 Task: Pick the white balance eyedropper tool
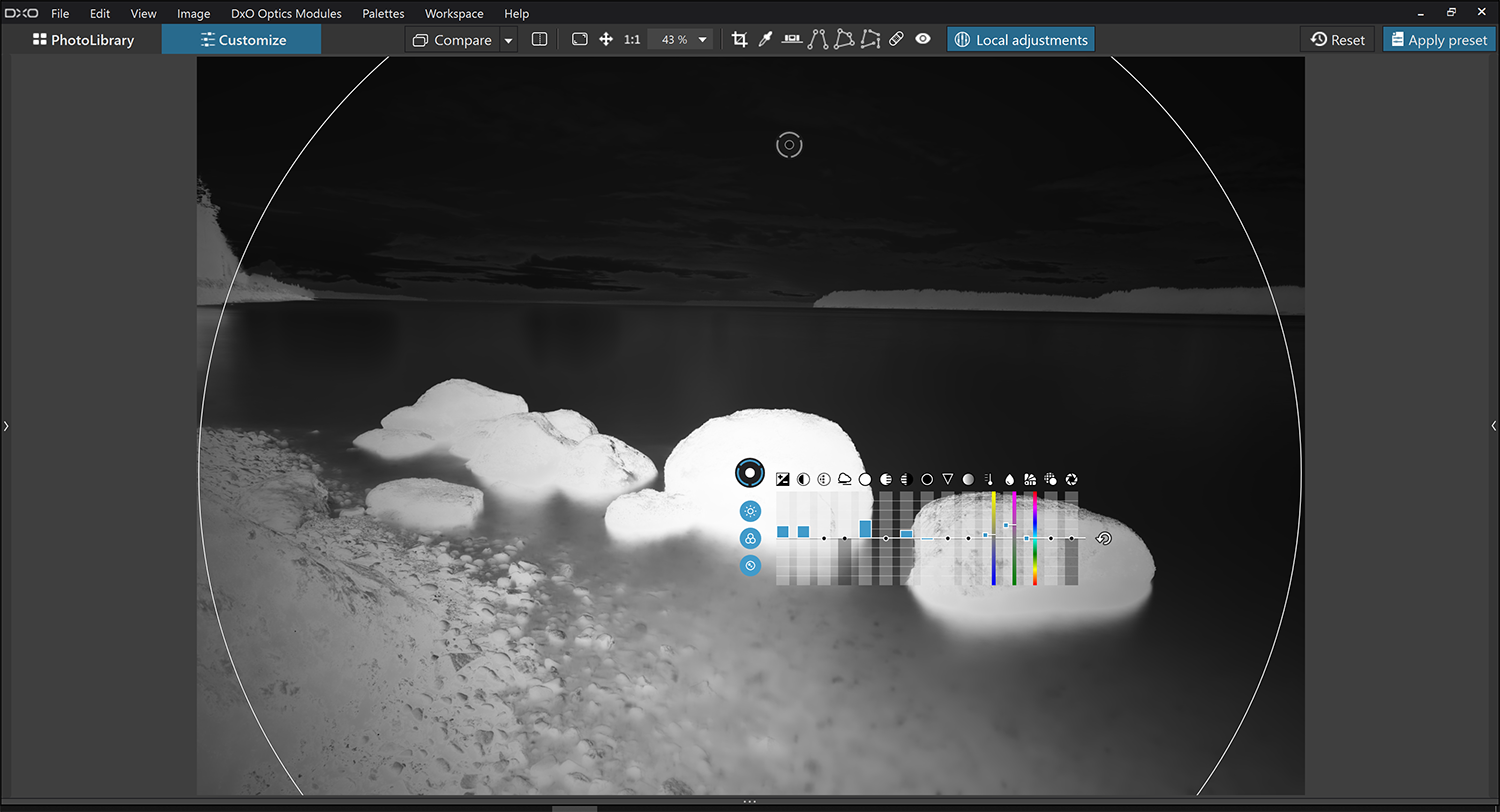point(766,40)
